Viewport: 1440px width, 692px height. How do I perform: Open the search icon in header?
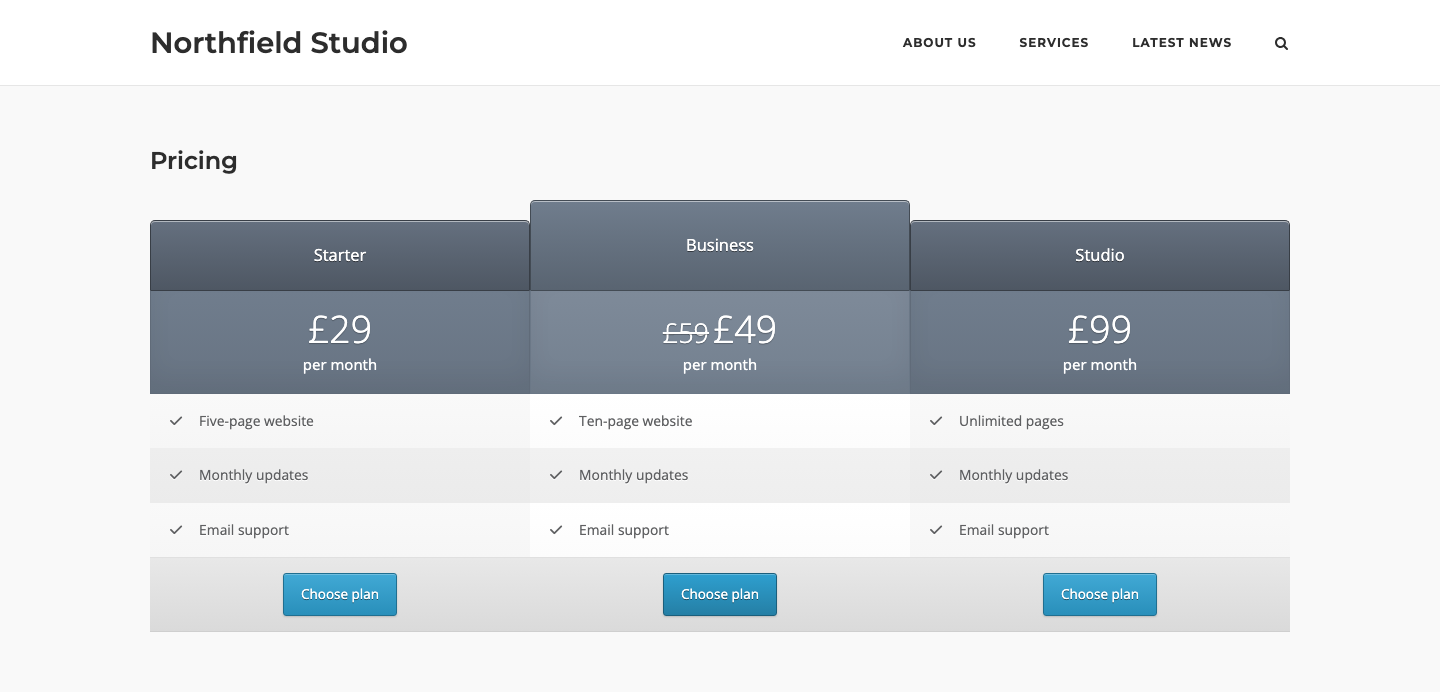(1281, 43)
